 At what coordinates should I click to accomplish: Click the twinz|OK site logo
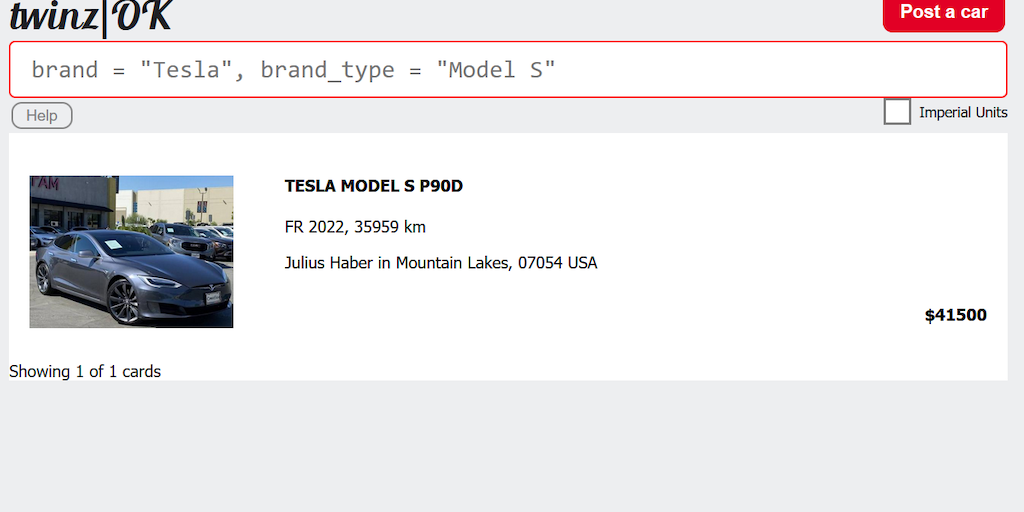(90, 16)
